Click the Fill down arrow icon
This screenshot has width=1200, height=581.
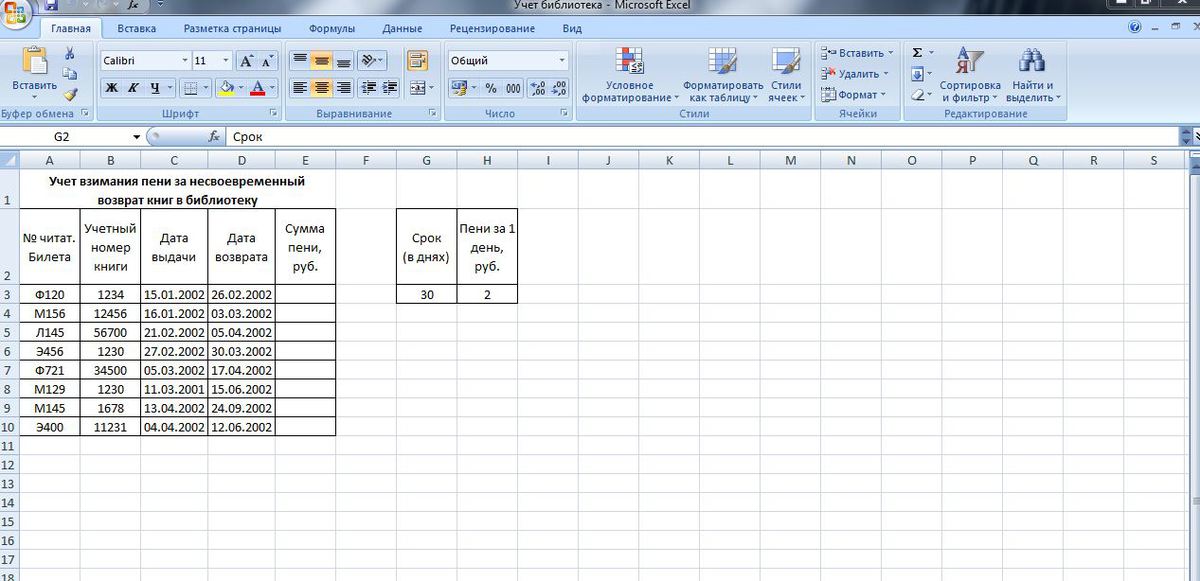917,74
